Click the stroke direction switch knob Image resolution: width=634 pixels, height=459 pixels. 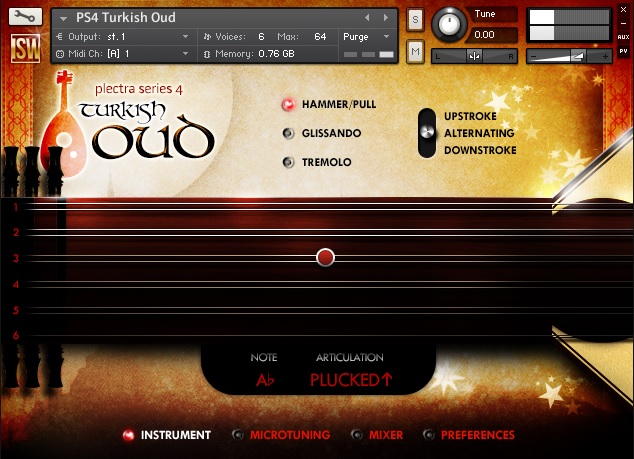click(427, 131)
